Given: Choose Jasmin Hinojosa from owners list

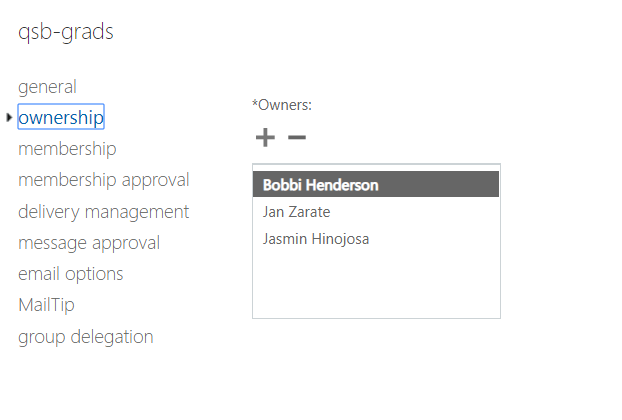Looking at the screenshot, I should click(x=316, y=239).
